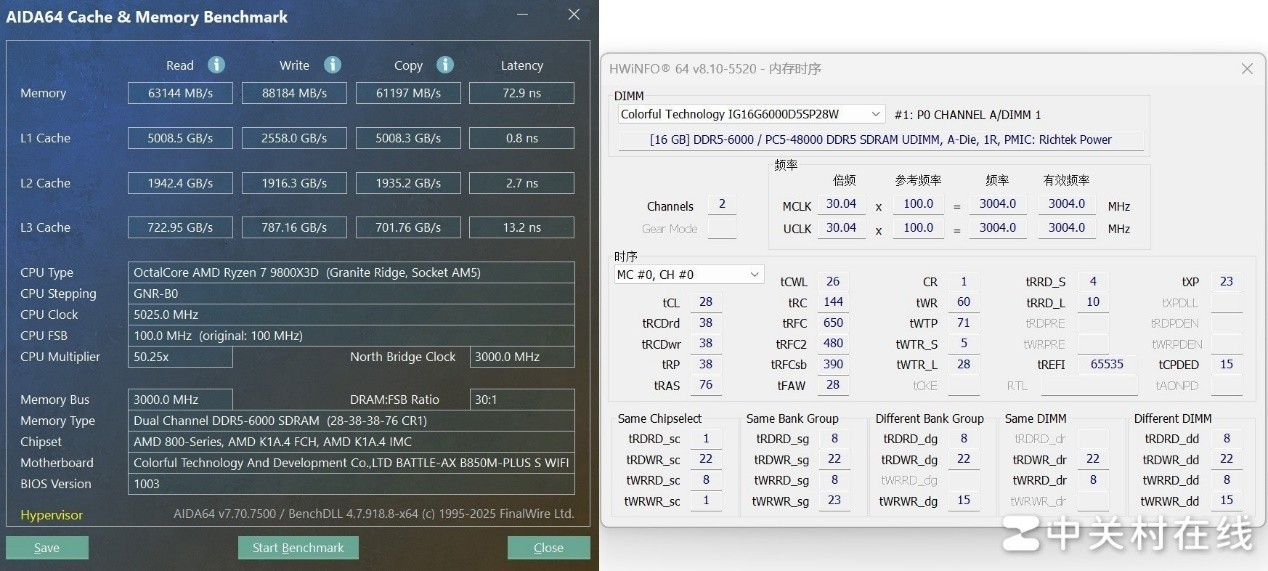
Task: Select the Memory read speed field
Action: tap(180, 93)
